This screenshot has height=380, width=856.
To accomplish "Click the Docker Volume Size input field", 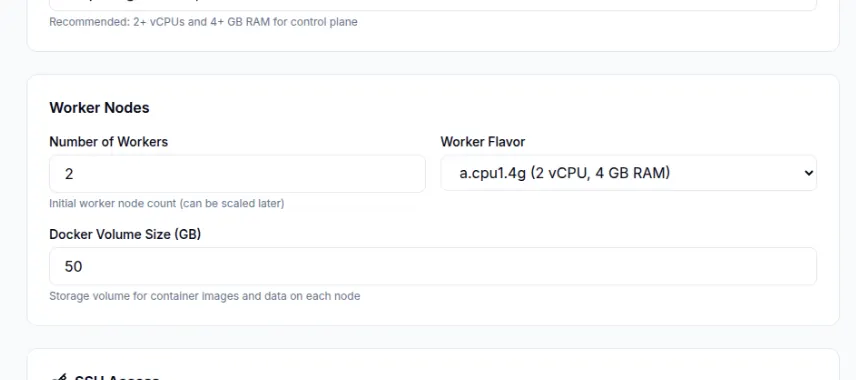I will 433,266.
